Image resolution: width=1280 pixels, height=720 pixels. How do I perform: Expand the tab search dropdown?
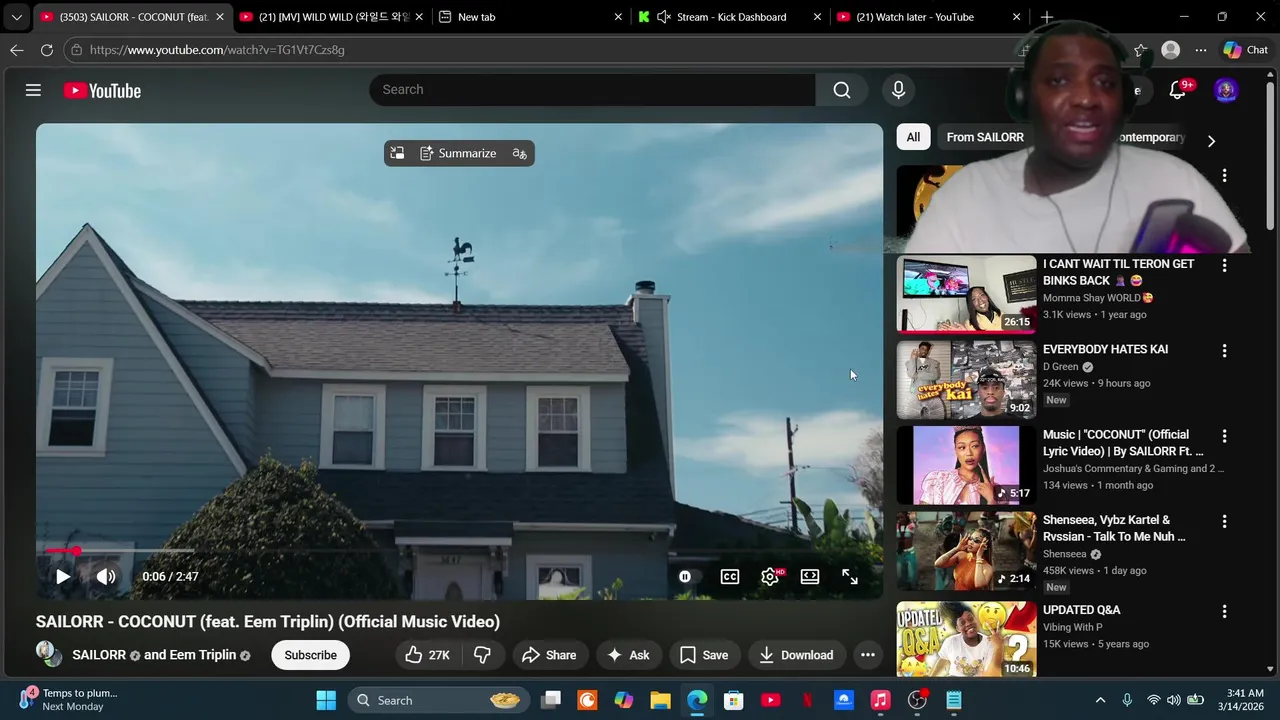pyautogui.click(x=16, y=17)
